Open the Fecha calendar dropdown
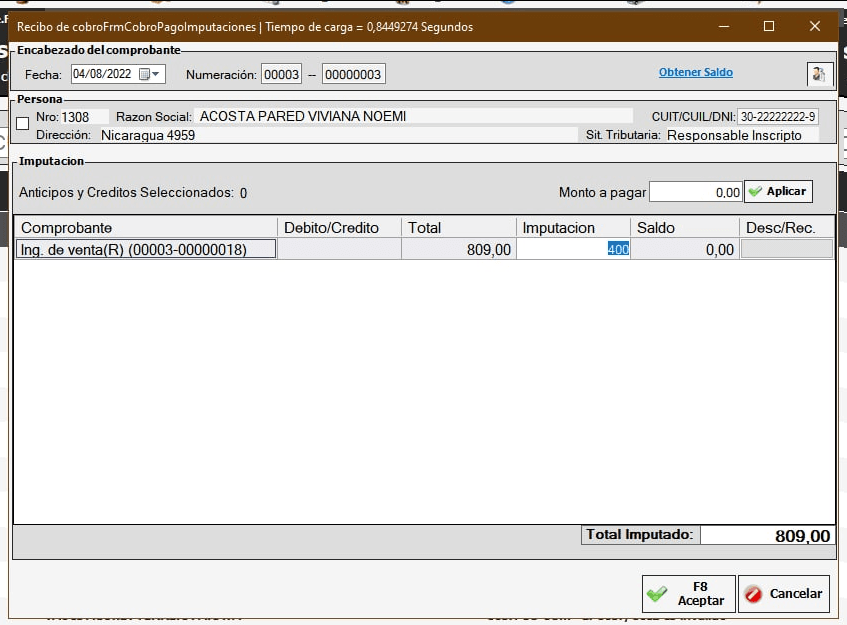This screenshot has height=625, width=847. tap(150, 74)
